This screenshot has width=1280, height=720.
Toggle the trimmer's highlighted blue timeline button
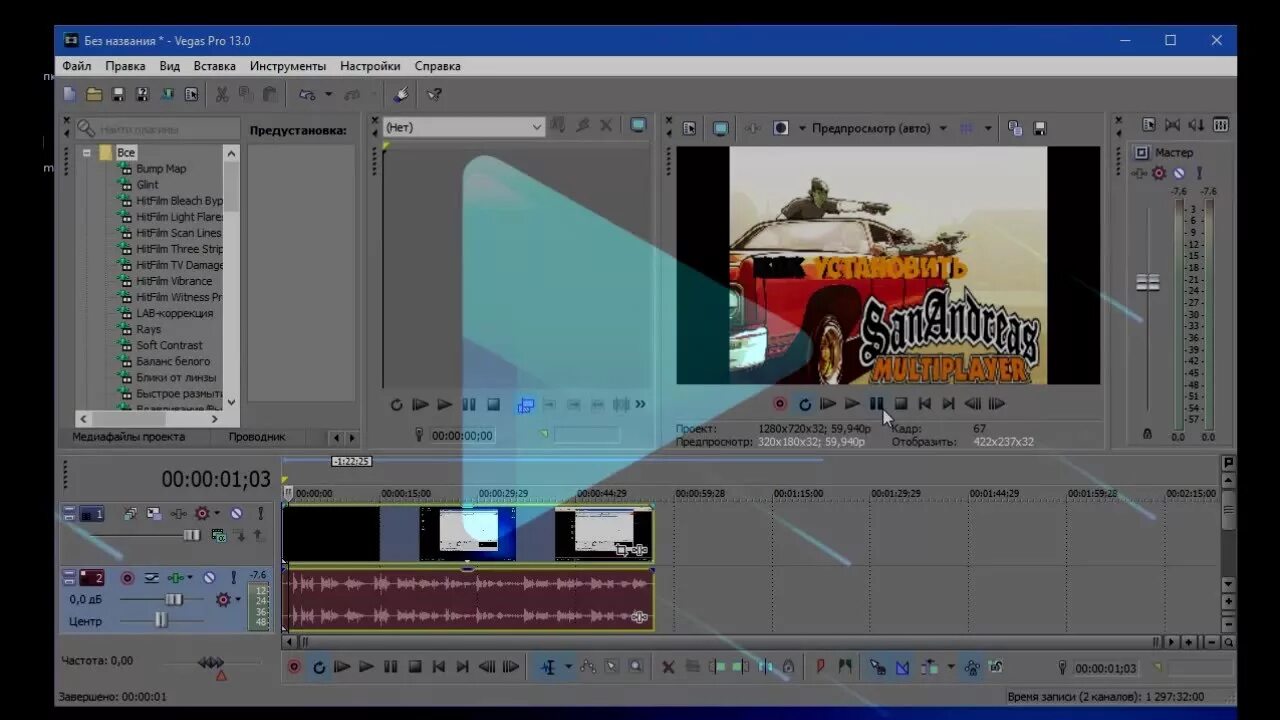tap(525, 405)
